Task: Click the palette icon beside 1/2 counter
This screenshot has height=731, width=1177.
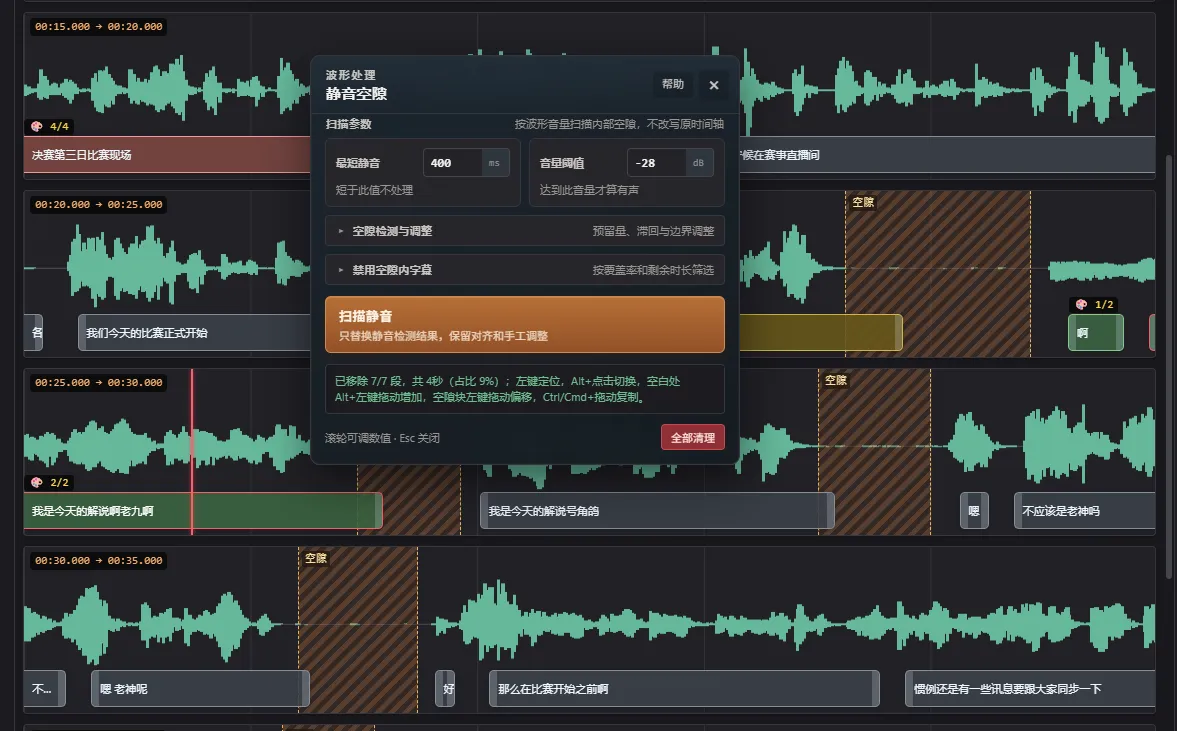Action: [x=1081, y=304]
